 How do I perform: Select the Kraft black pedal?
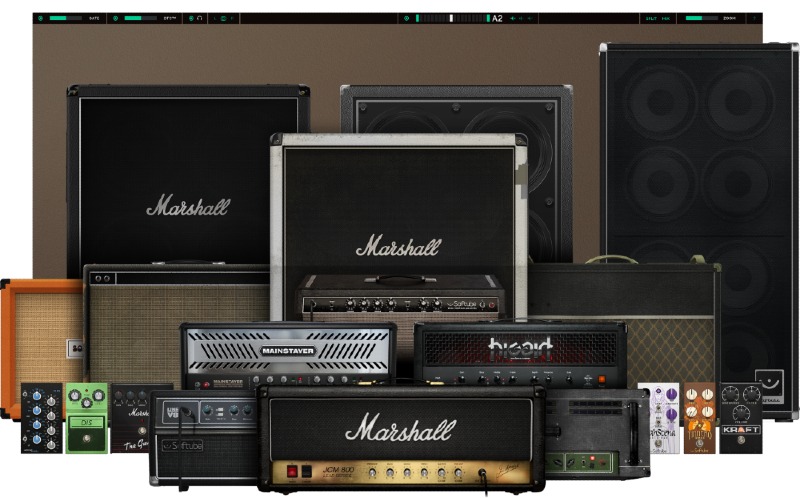tap(741, 416)
